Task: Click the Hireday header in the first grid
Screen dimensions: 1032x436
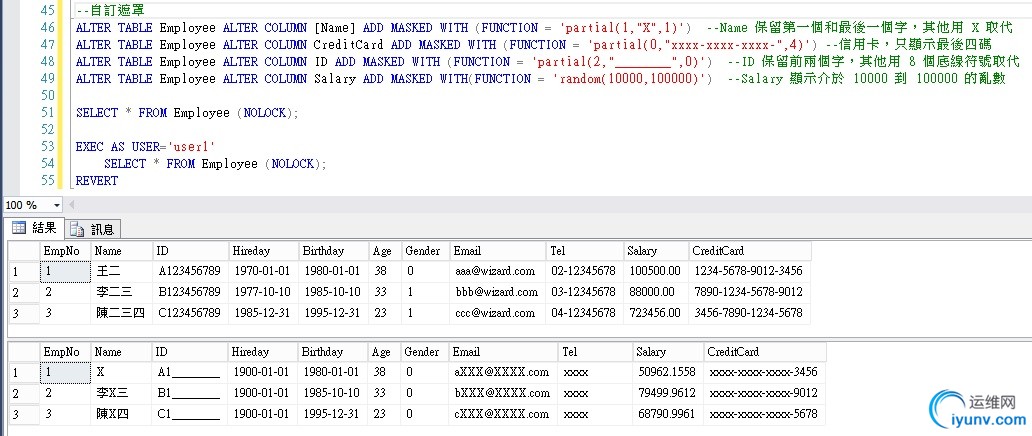Action: [x=263, y=251]
